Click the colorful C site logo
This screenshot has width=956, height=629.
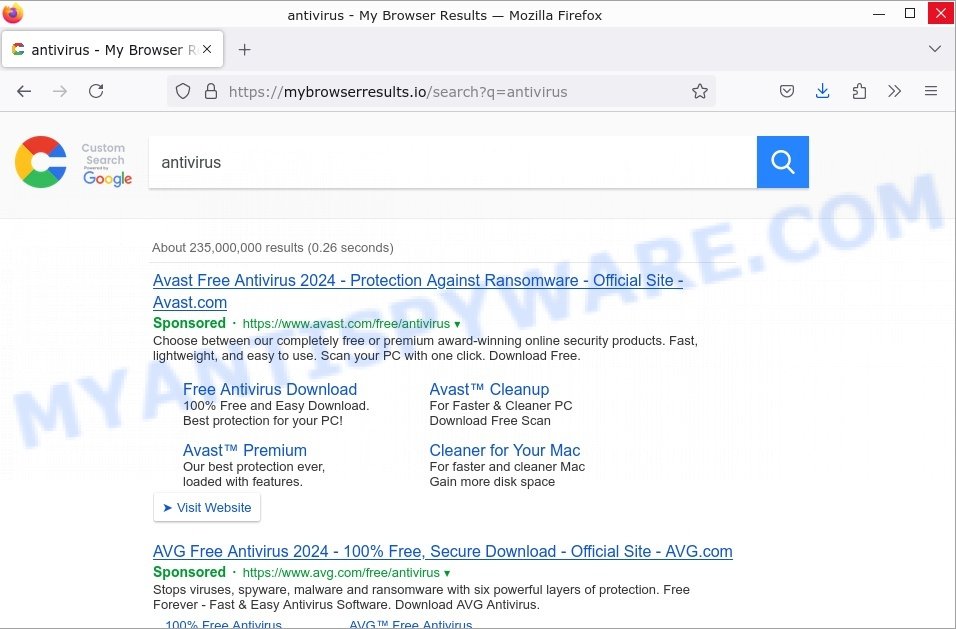pos(41,162)
